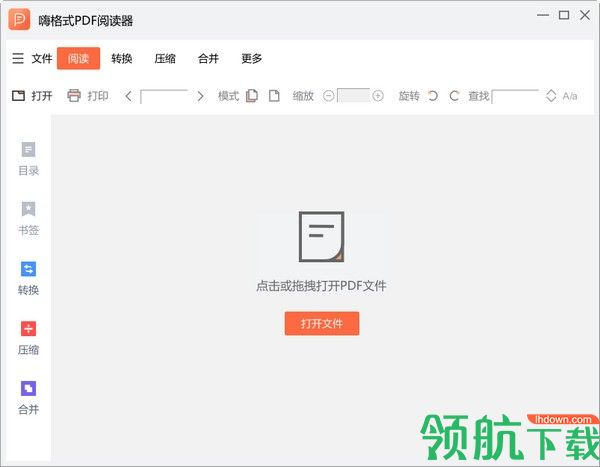Switch to the 压缩 tab in top bar
The width and height of the screenshot is (600, 467).
(165, 59)
